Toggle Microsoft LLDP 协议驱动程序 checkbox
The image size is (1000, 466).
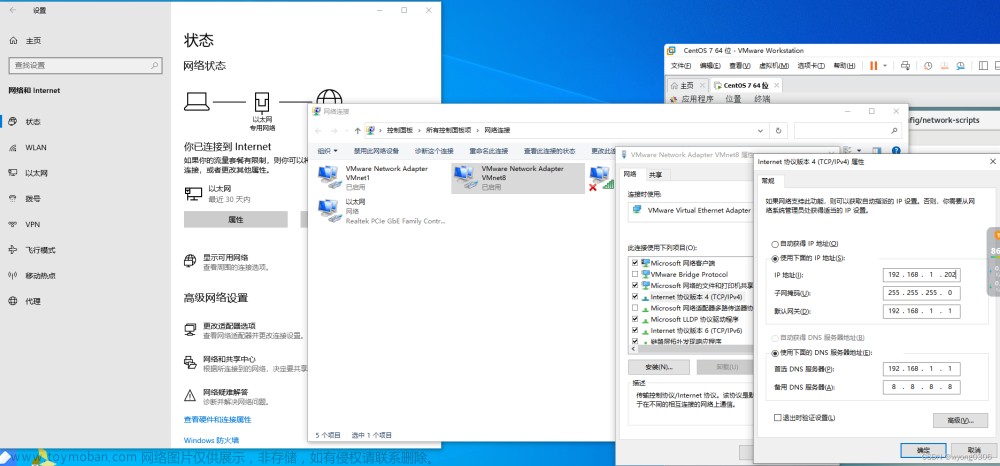point(635,319)
